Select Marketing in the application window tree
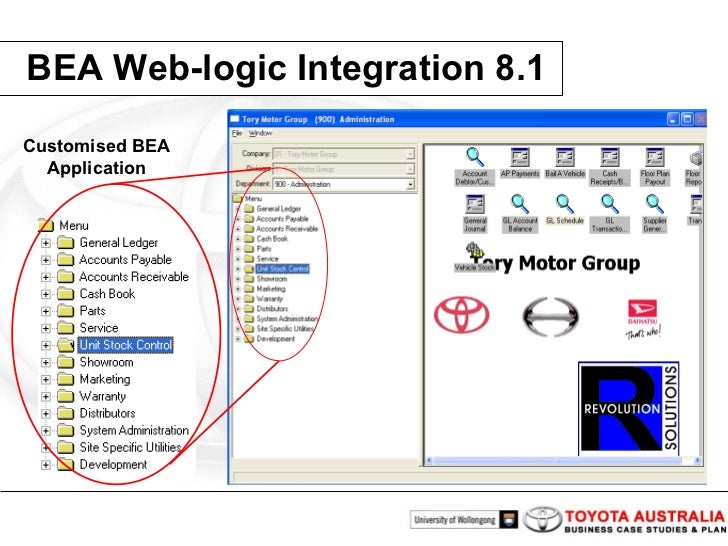The height and width of the screenshot is (546, 728). click(x=271, y=289)
